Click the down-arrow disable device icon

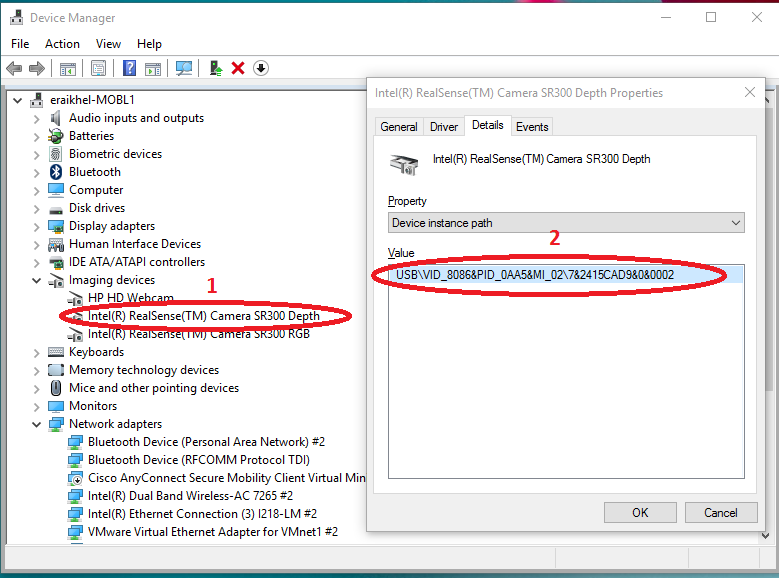(261, 68)
